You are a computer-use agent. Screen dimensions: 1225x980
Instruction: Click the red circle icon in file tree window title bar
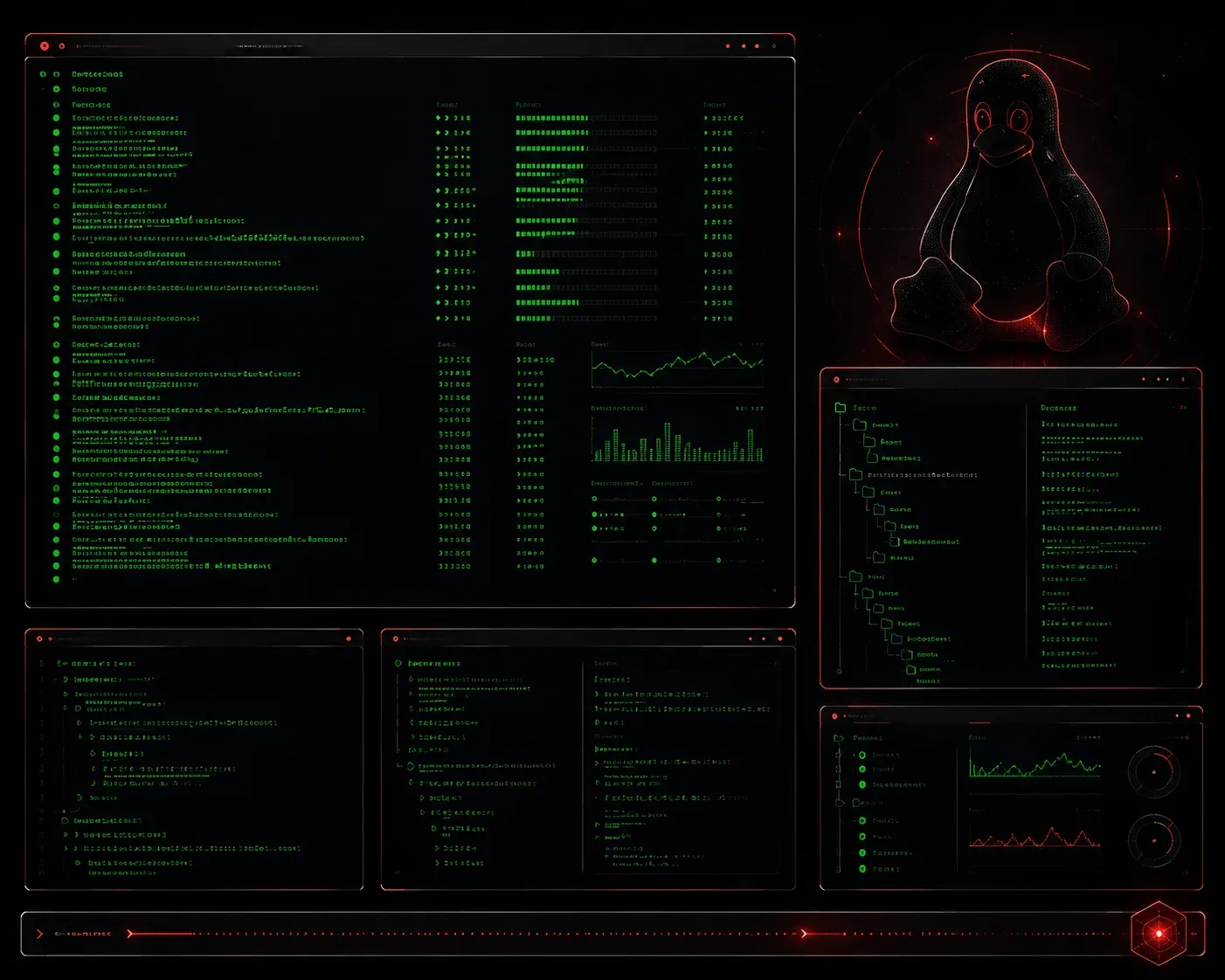[836, 379]
